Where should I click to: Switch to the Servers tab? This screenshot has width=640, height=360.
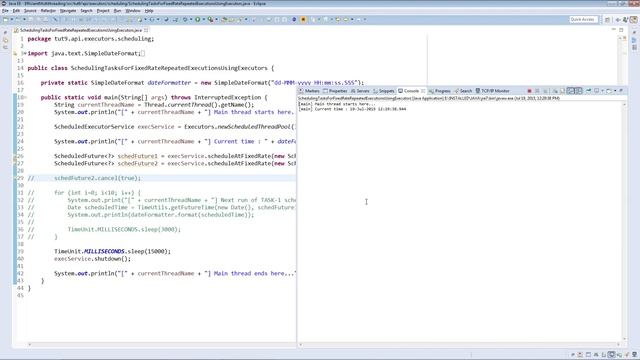360,91
